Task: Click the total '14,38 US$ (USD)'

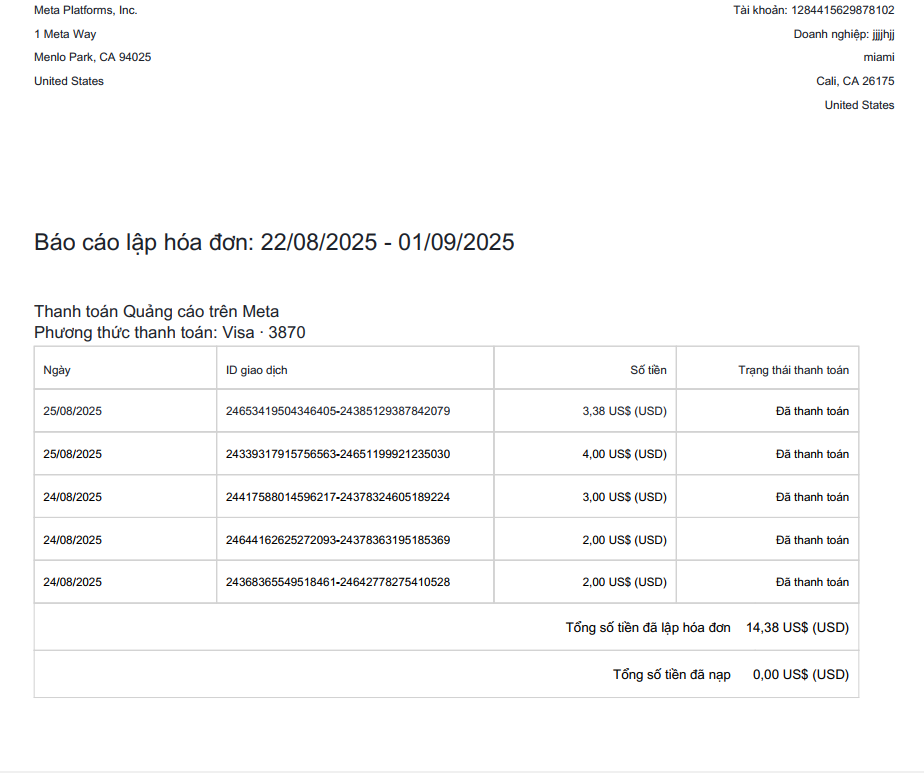Action: point(797,627)
